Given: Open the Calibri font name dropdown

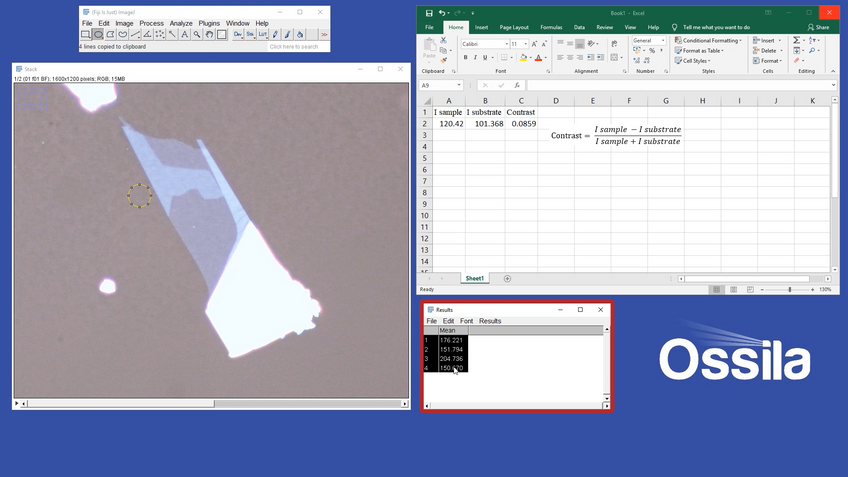Looking at the screenshot, I should [507, 44].
